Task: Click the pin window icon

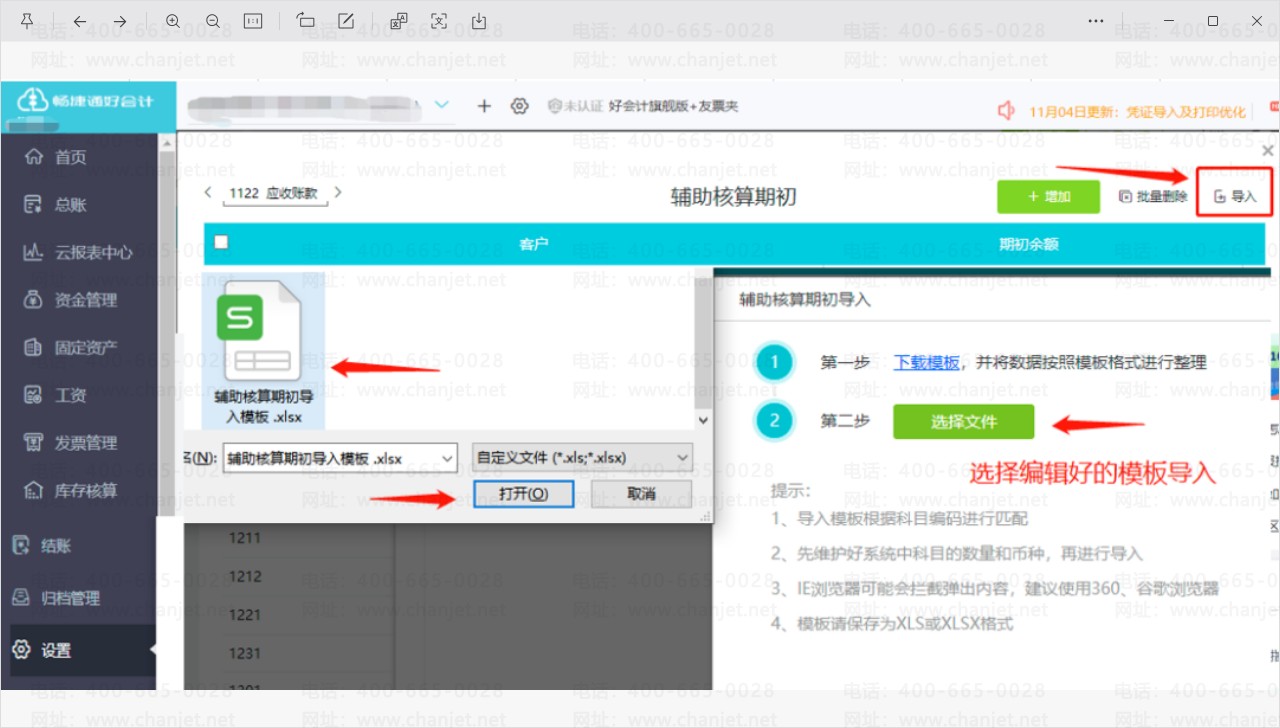Action: pyautogui.click(x=27, y=21)
